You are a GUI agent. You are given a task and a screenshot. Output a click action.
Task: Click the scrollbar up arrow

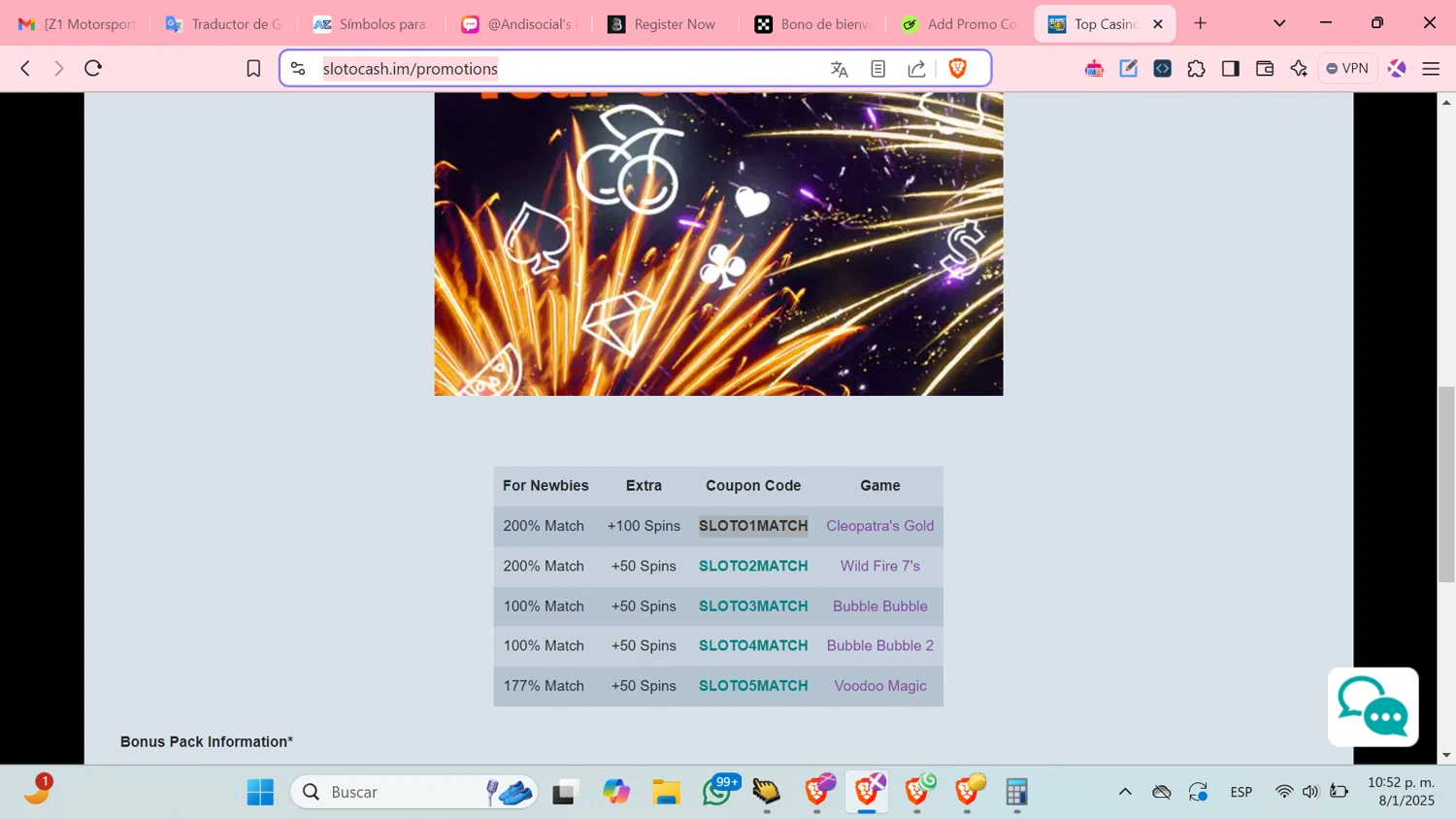point(1446,102)
